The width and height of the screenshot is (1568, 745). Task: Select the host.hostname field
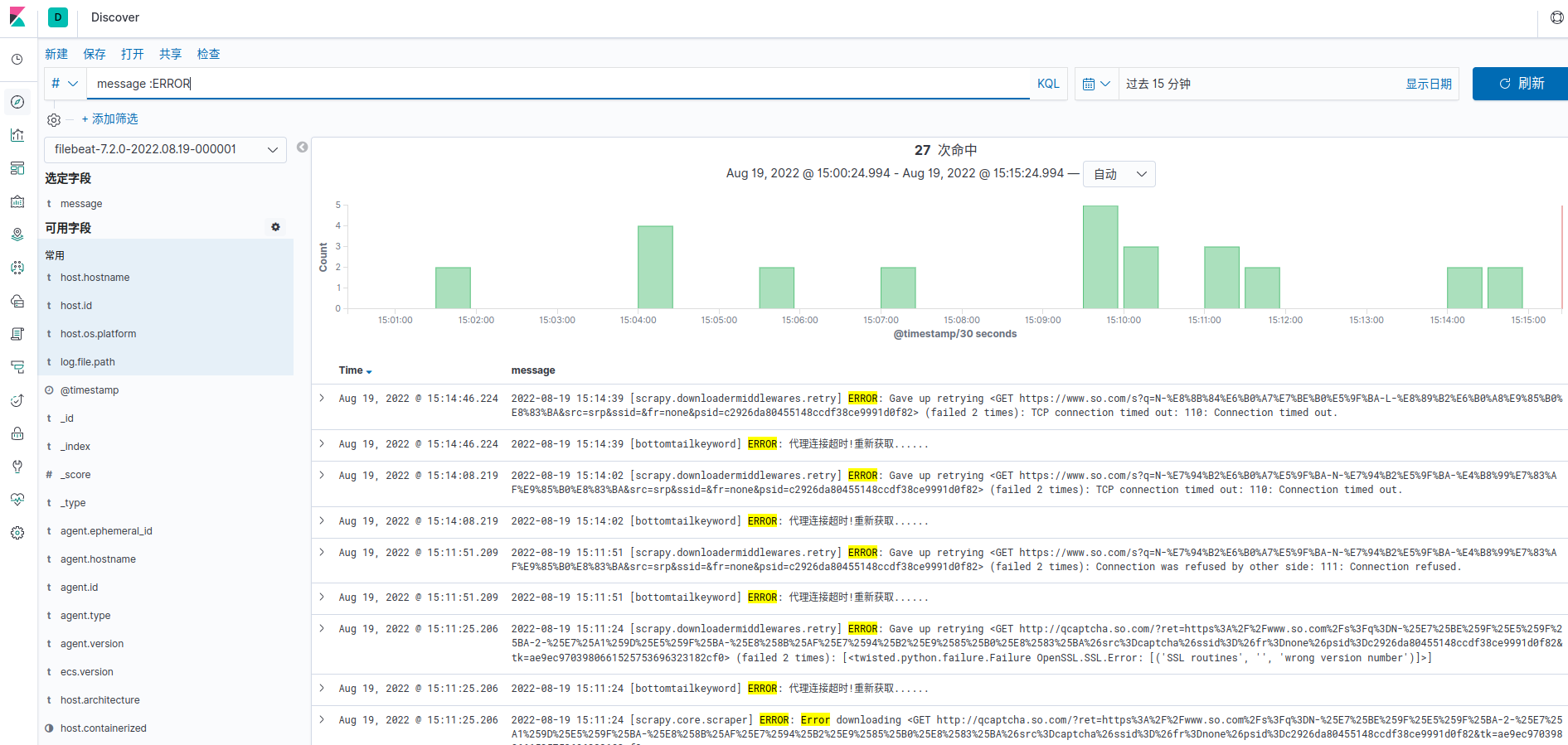(x=95, y=278)
